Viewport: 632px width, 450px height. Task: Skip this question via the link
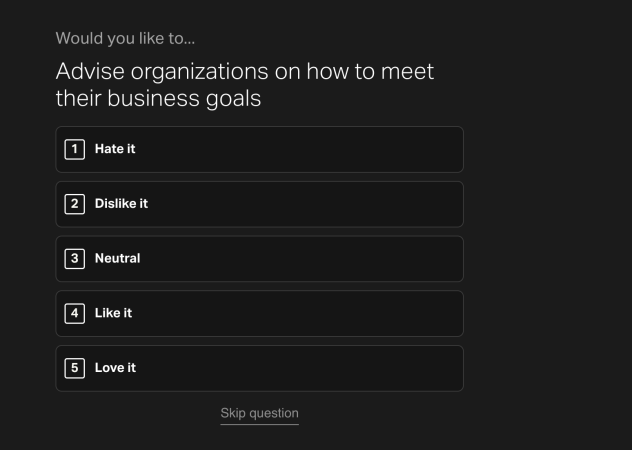click(259, 413)
